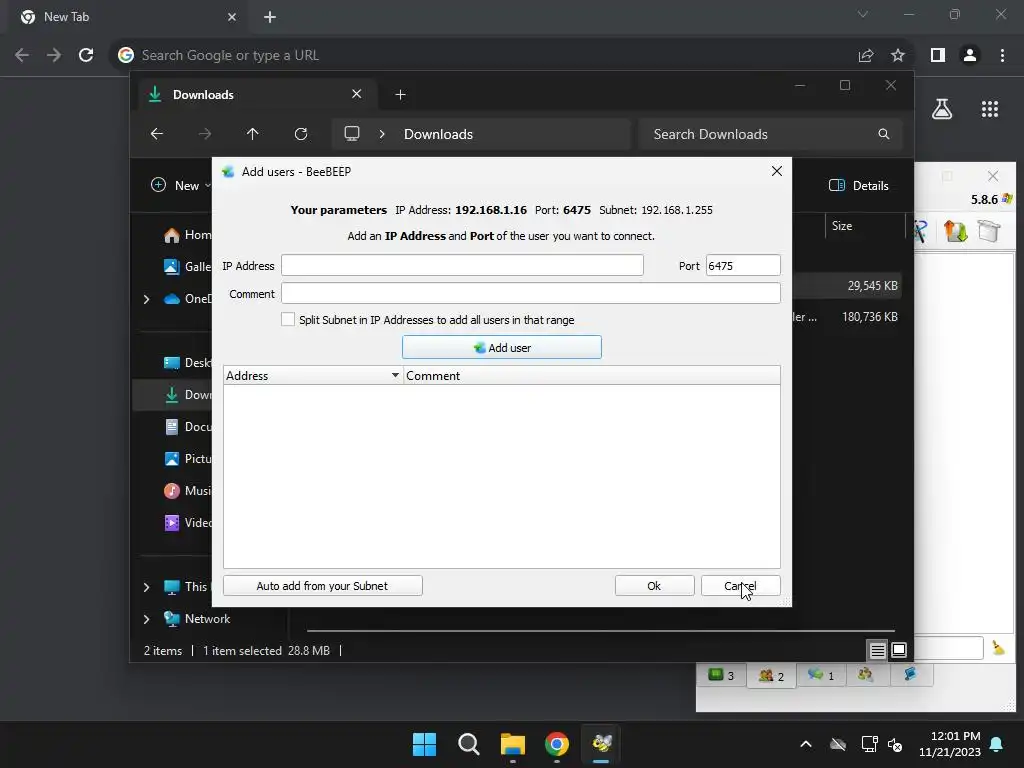Share this page from Chrome toolbar

pos(866,56)
